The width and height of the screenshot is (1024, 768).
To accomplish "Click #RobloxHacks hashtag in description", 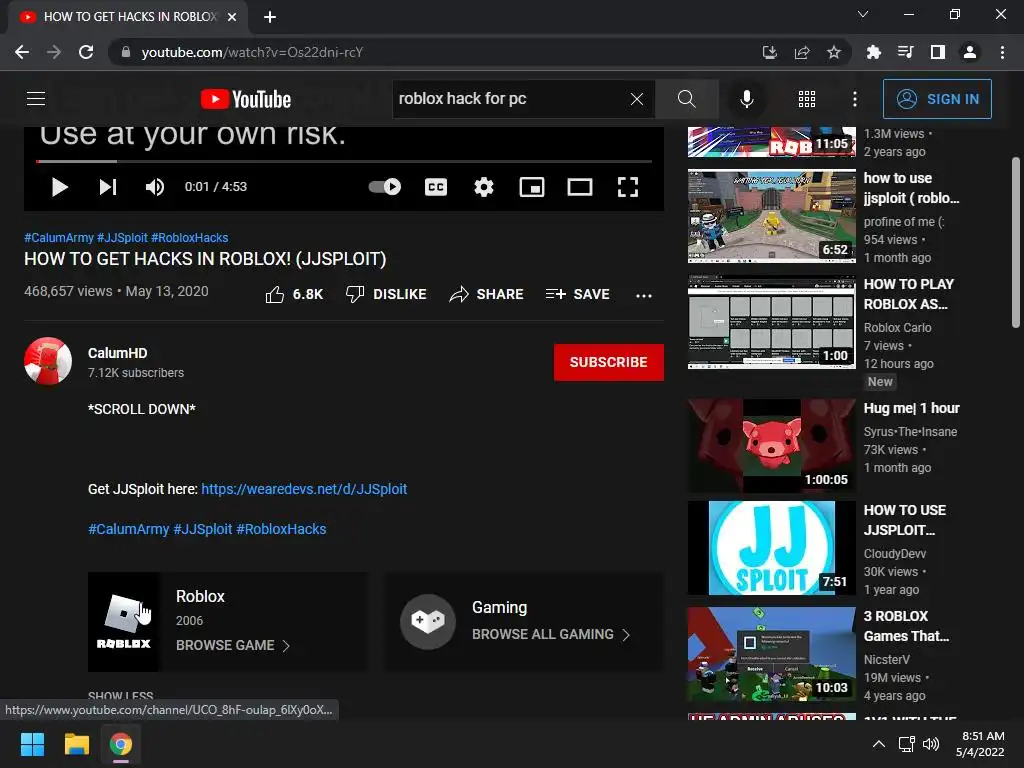I will click(x=281, y=529).
